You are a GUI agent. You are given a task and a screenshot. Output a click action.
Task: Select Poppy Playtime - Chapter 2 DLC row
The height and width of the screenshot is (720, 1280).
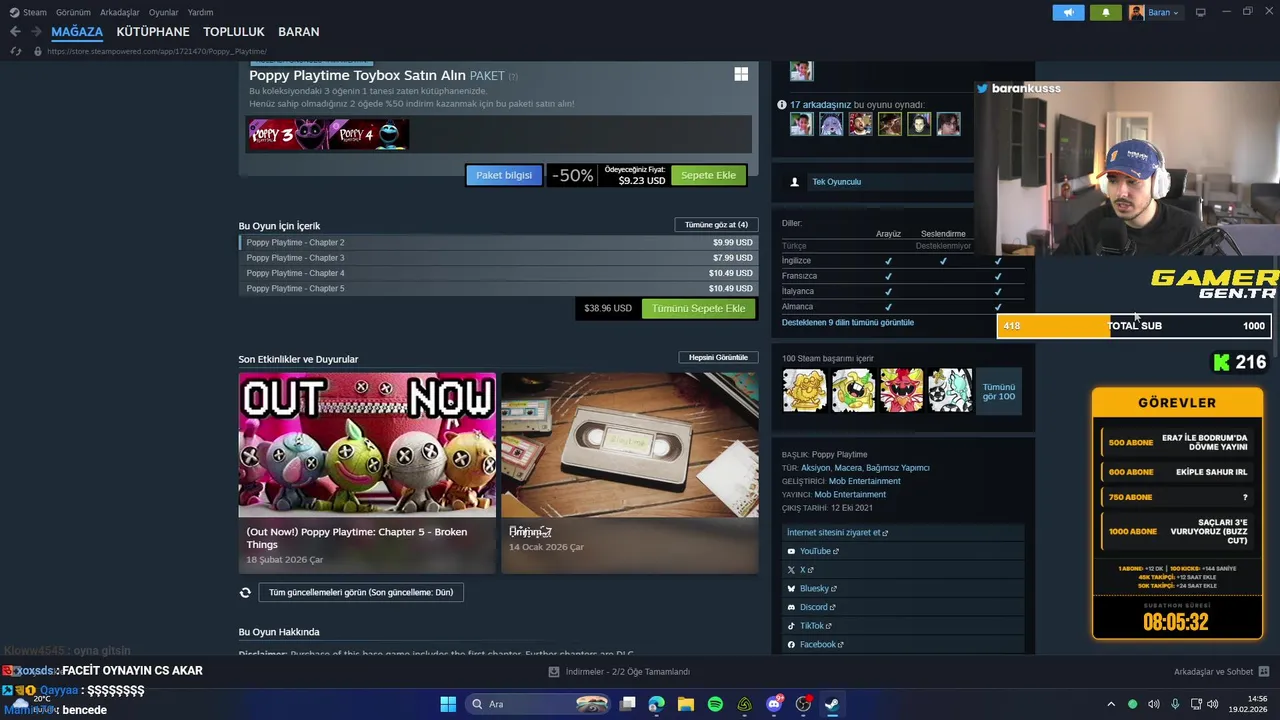click(x=498, y=243)
